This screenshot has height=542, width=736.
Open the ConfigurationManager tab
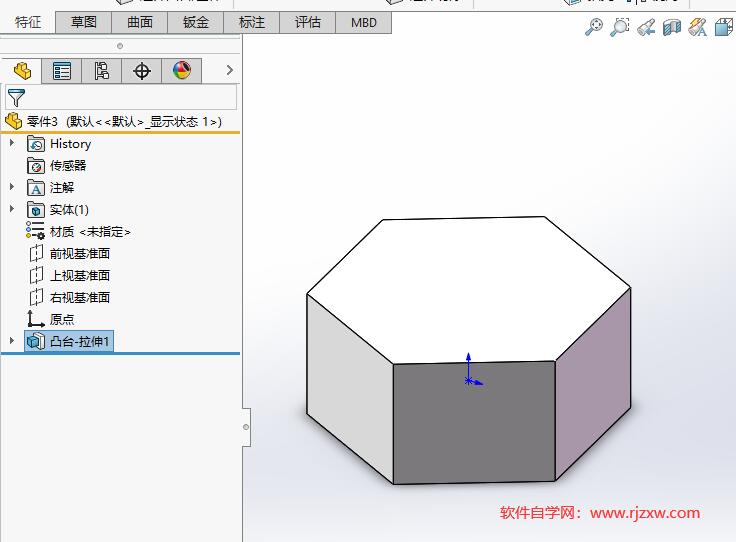click(x=101, y=71)
